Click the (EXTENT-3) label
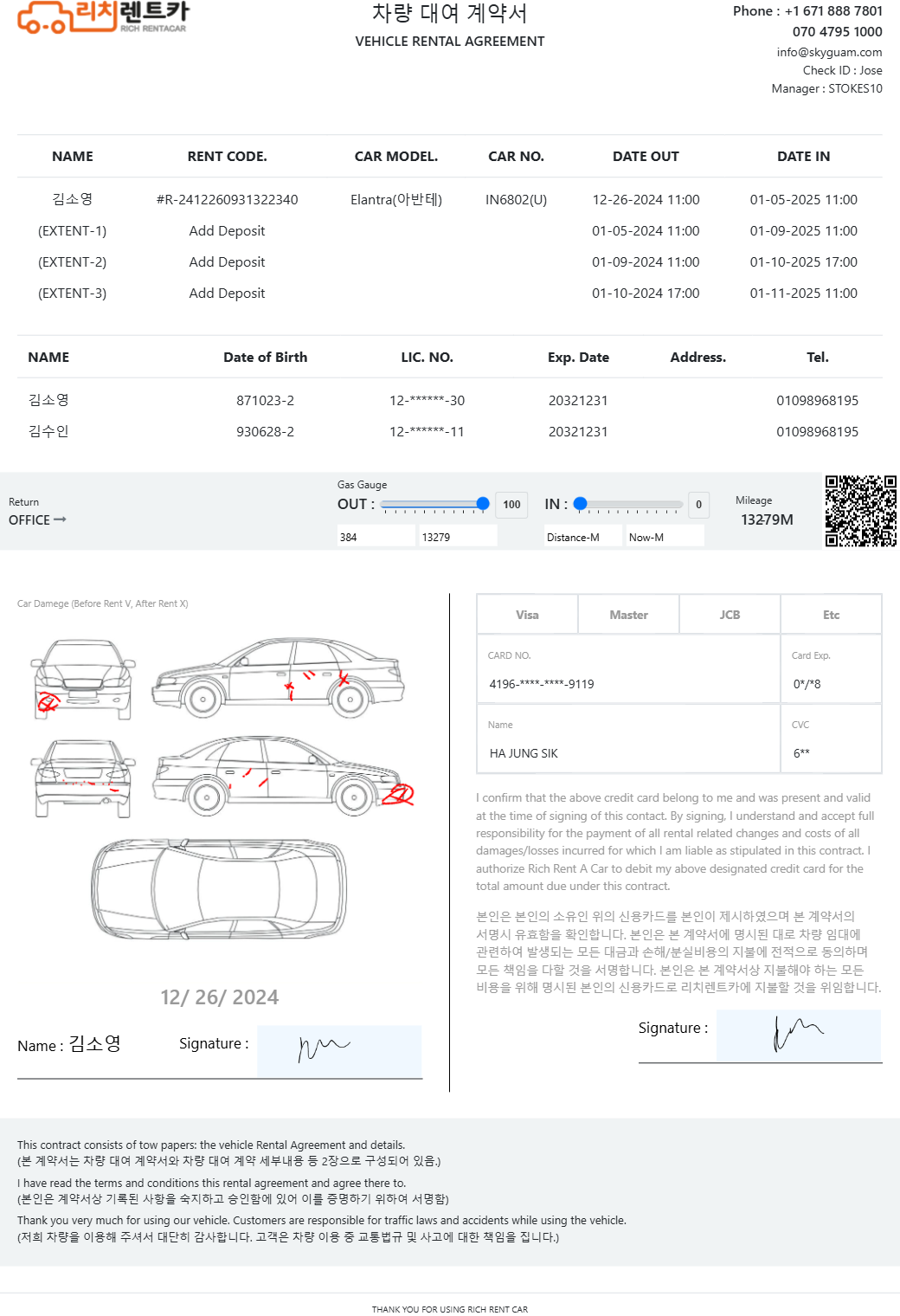The image size is (900, 1316). pos(72,294)
